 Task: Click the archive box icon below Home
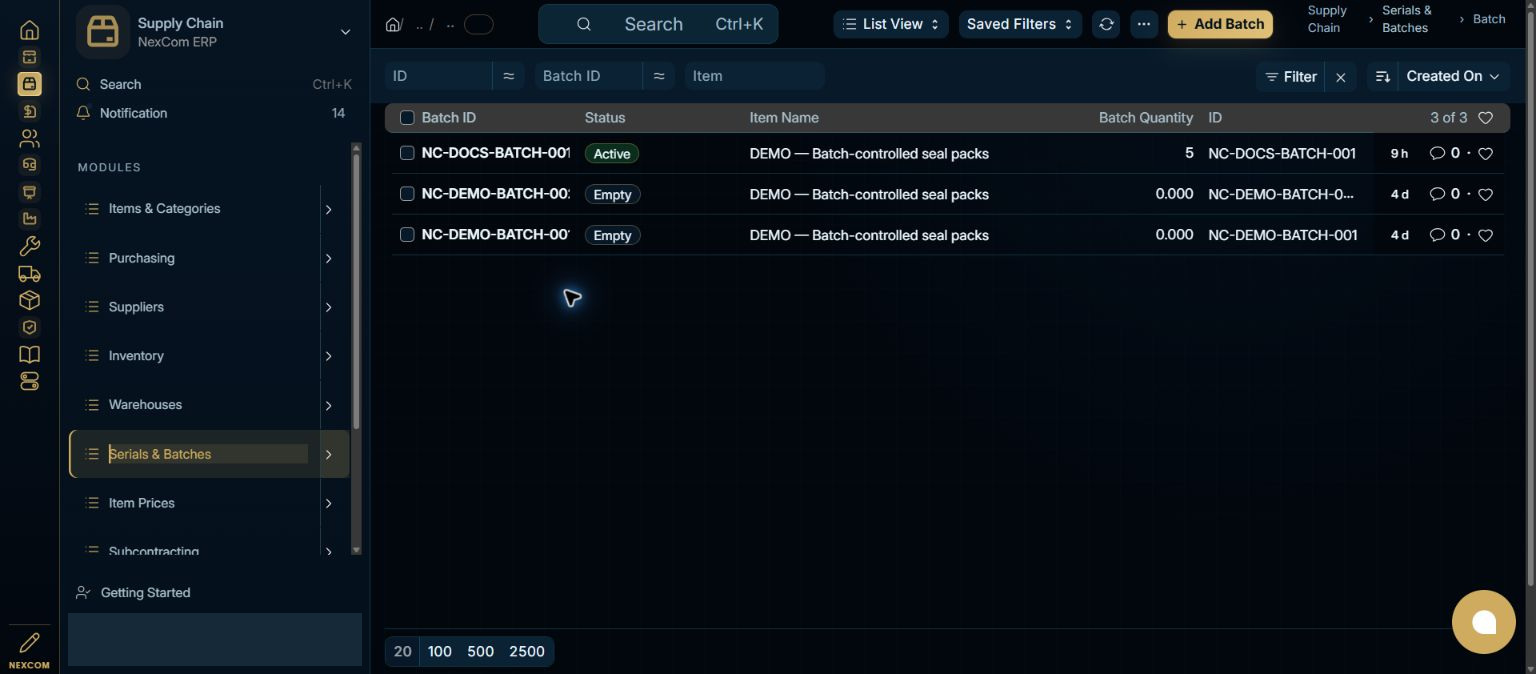[29, 57]
